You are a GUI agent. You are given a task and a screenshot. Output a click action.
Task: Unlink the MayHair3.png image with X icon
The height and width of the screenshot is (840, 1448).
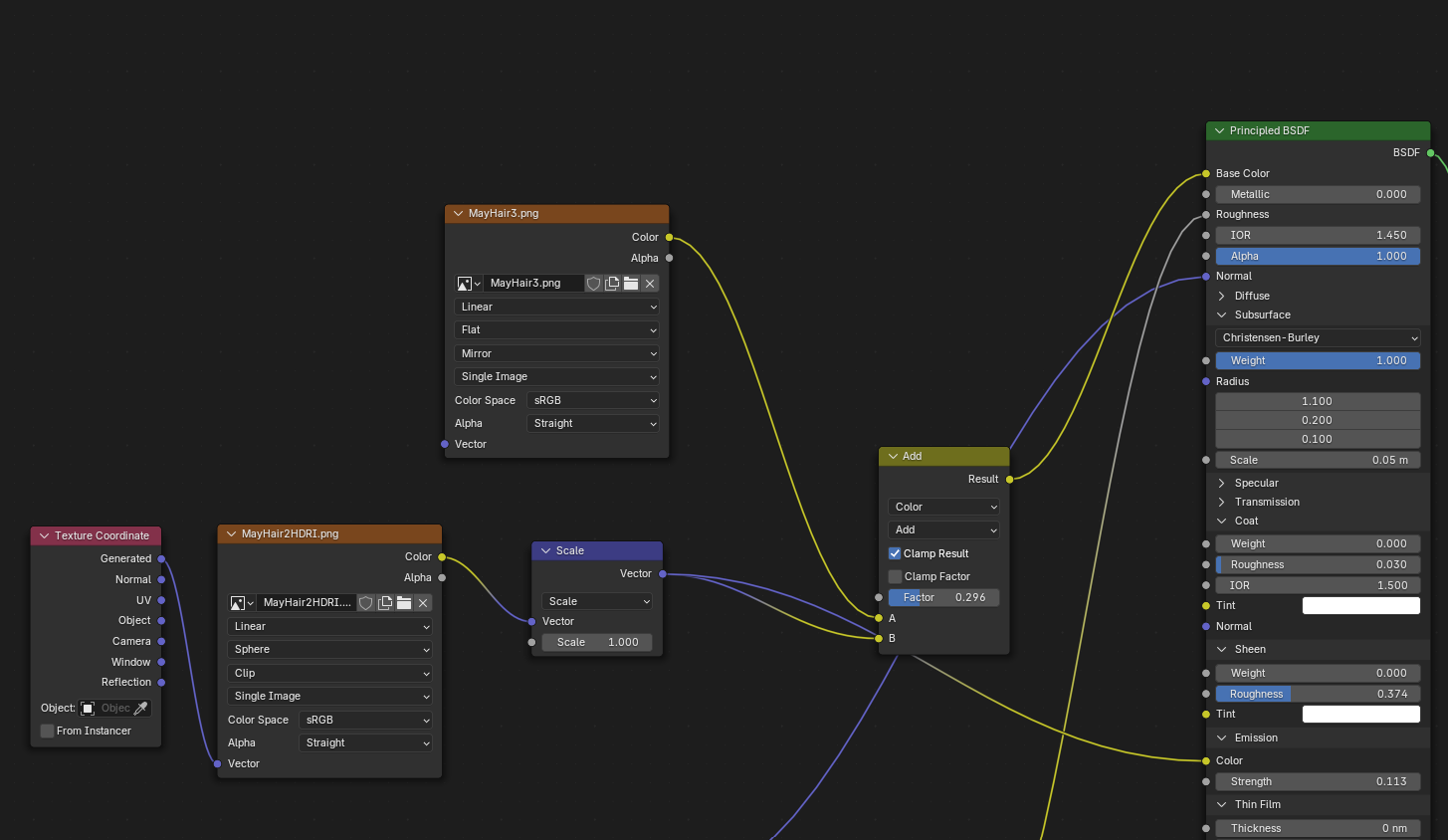pos(650,284)
